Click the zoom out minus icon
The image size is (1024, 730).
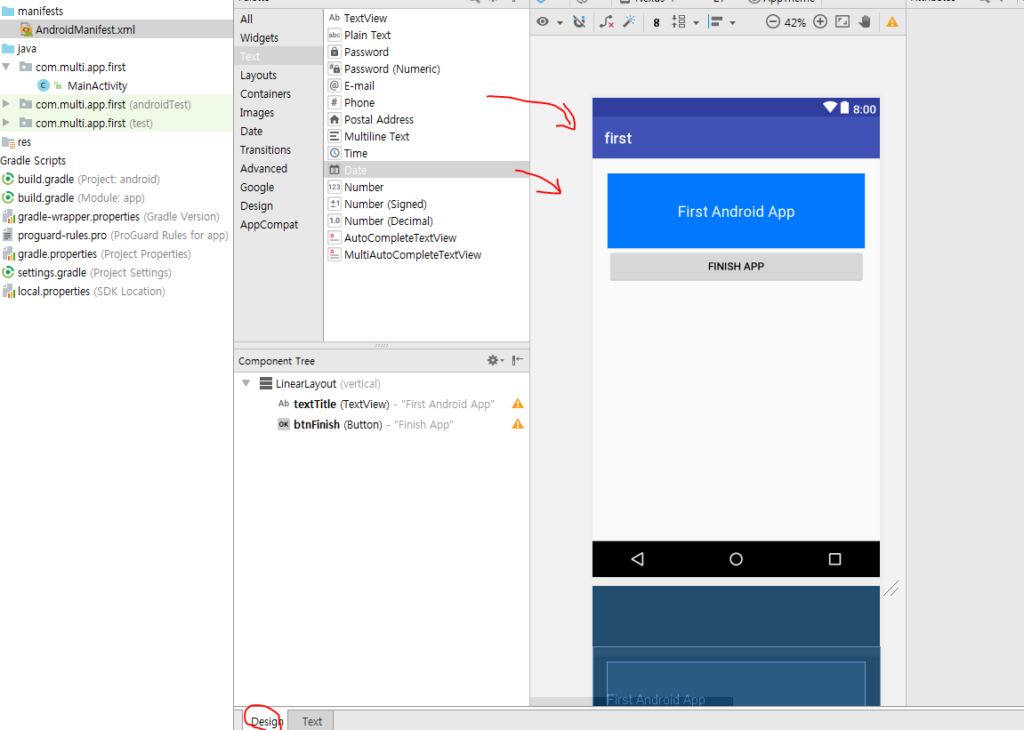pyautogui.click(x=772, y=22)
